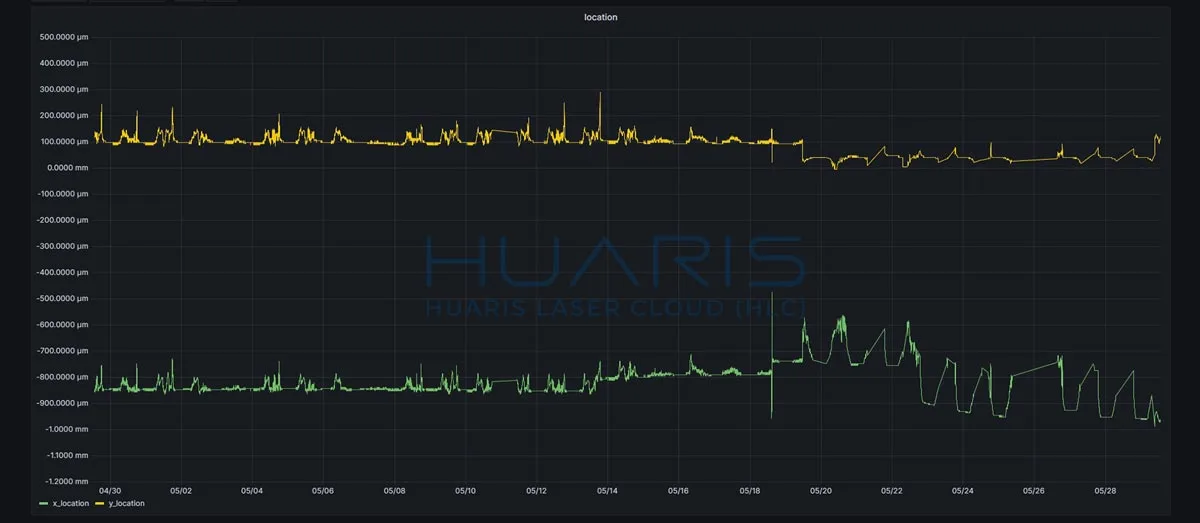Toggle y_location series in the legend
Screen dimensions: 1200x523
(125, 503)
